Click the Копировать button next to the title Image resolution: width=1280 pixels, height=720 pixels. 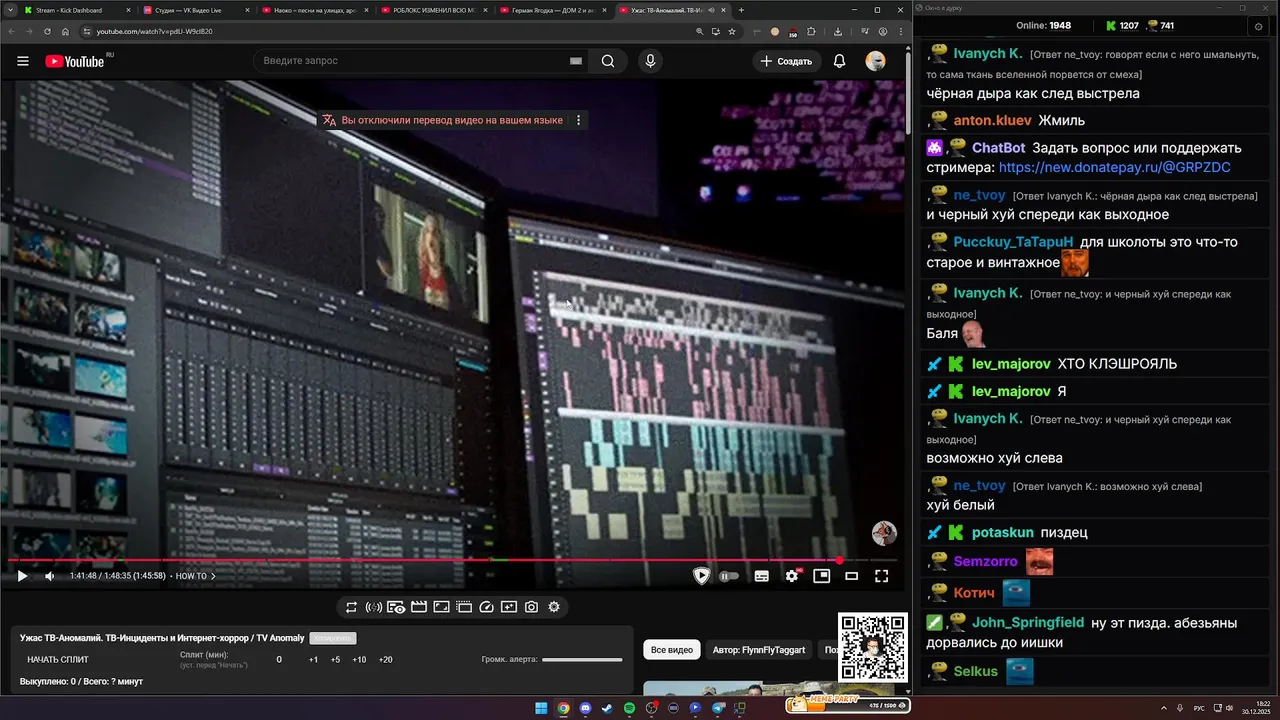coord(333,638)
